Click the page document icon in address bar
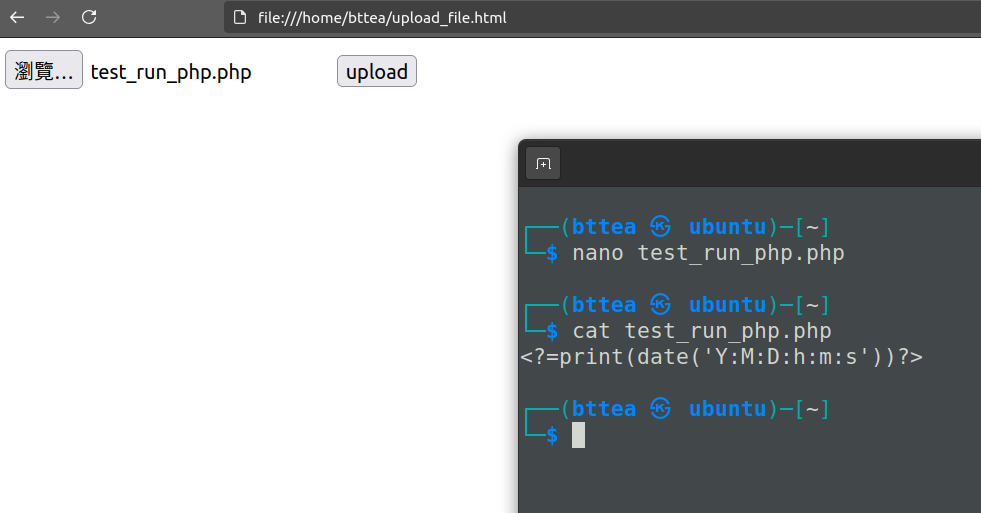This screenshot has width=981, height=513. 240,18
